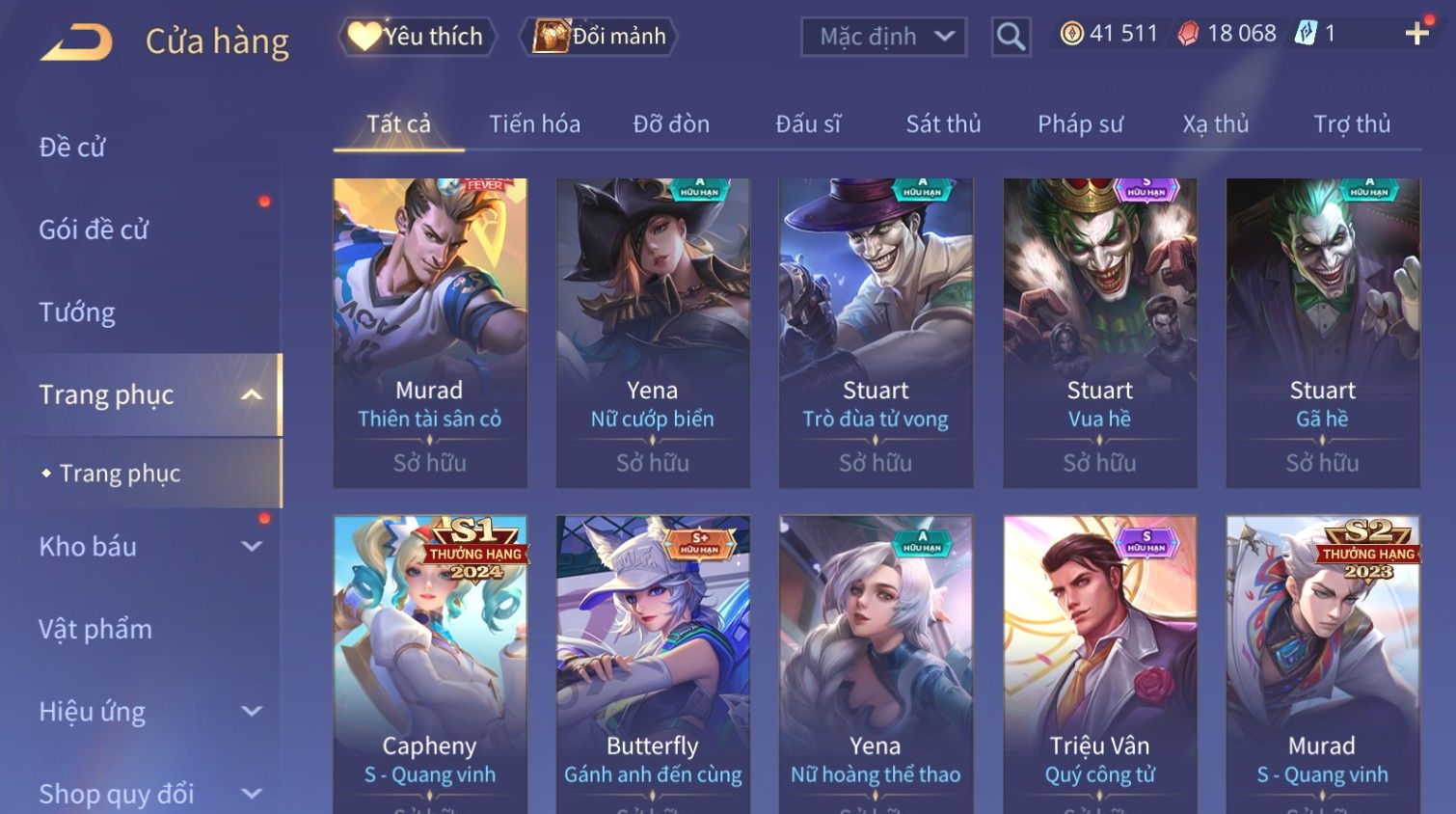The image size is (1456, 814).
Task: Switch to the Tiến hóa tab
Action: click(534, 124)
